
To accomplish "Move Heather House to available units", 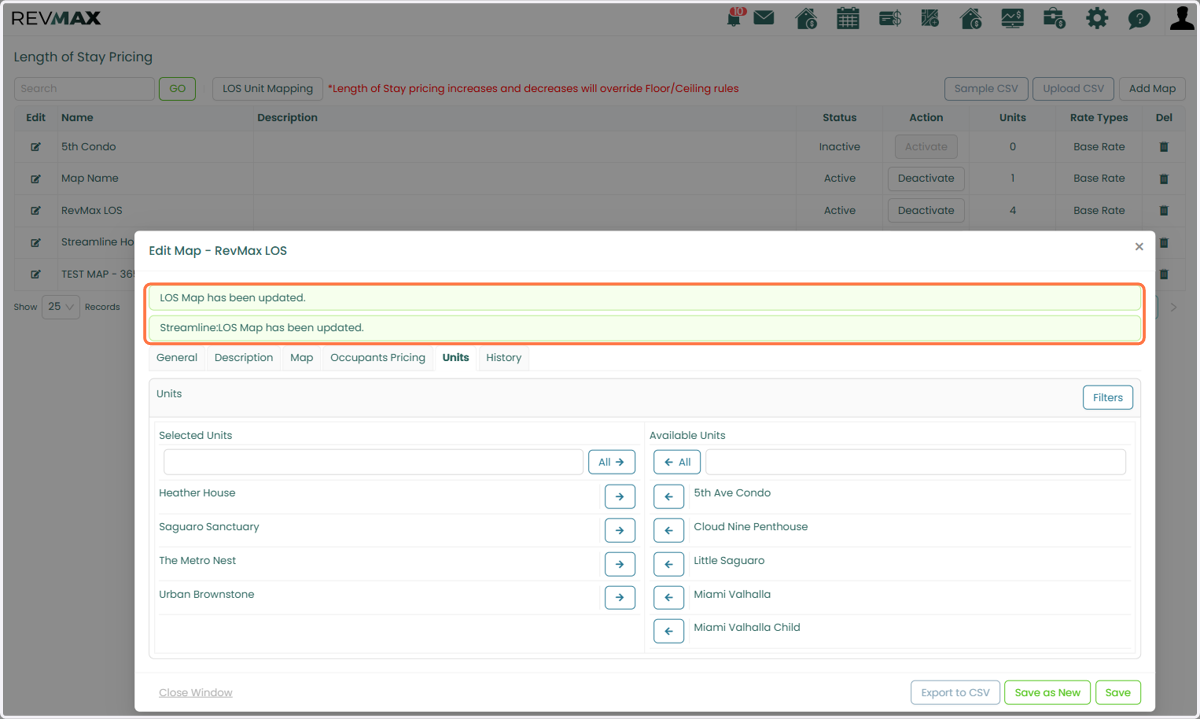I will click(620, 496).
